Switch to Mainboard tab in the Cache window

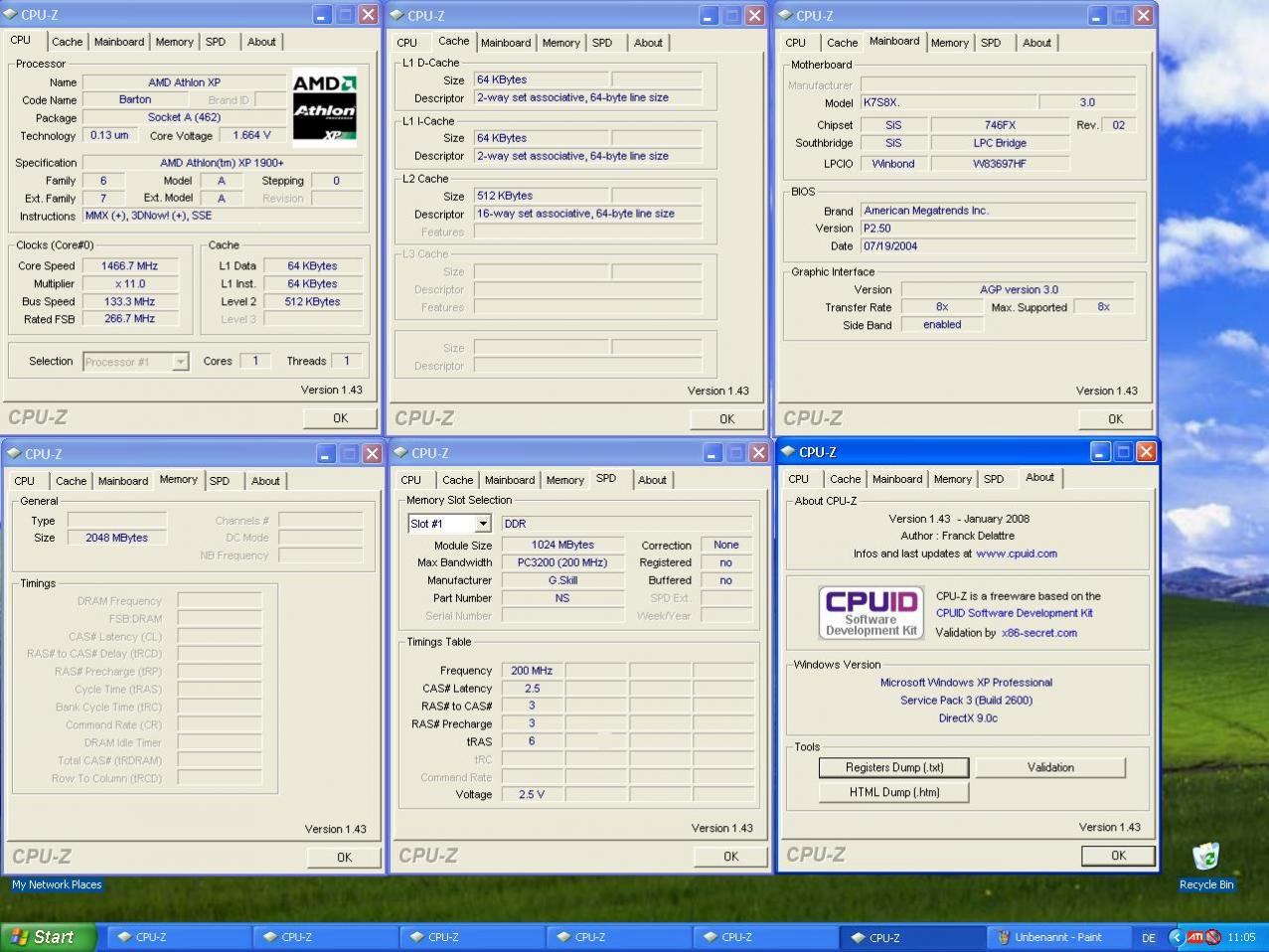pyautogui.click(x=506, y=43)
